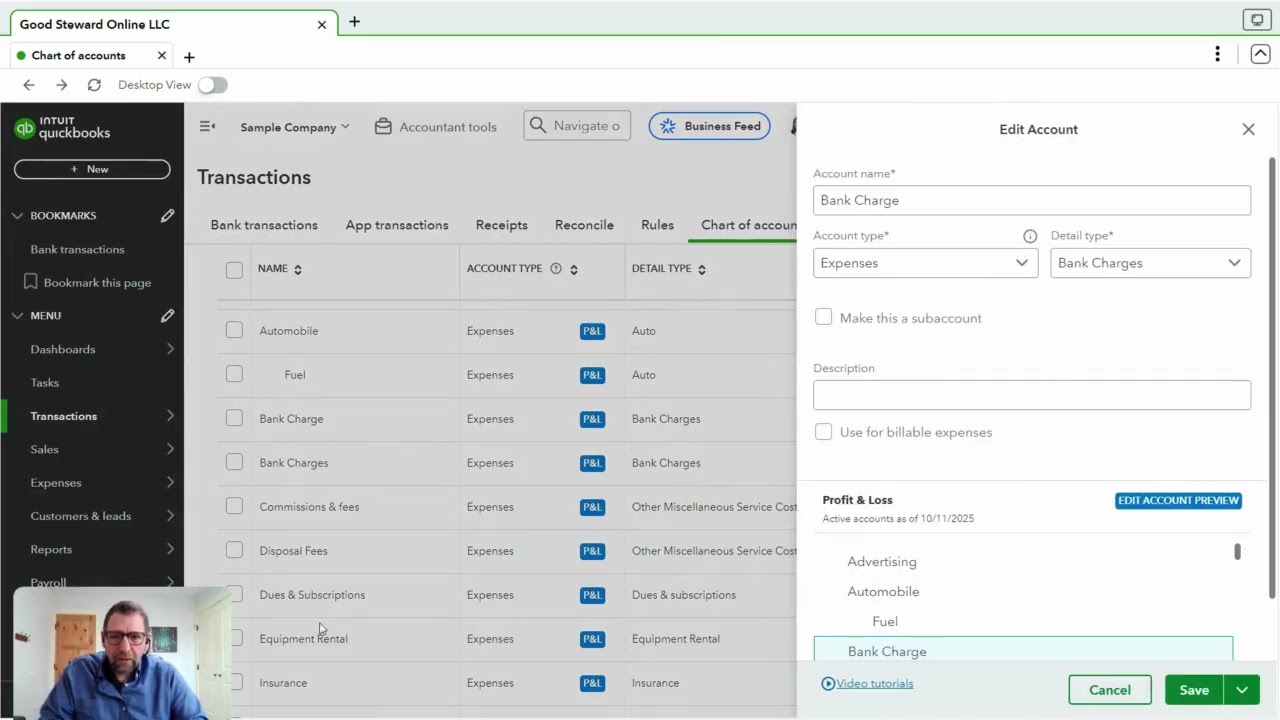The image size is (1280, 720).
Task: Click the Account name input field
Action: click(x=1032, y=200)
